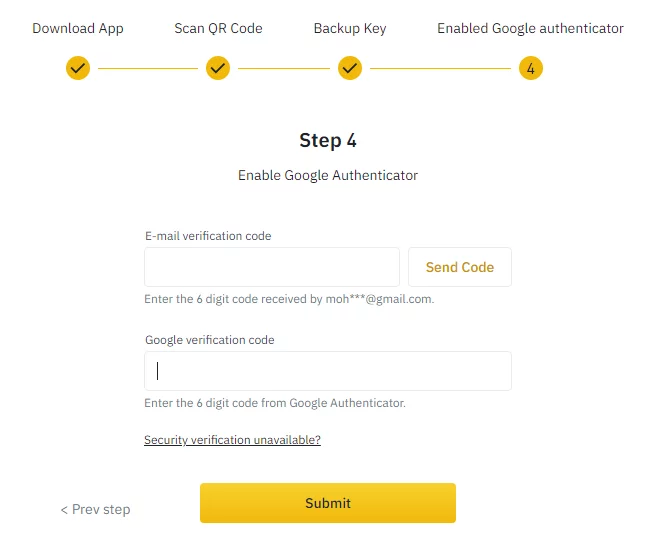The height and width of the screenshot is (543, 655).
Task: Click the Backup Key checkmark circle
Action: click(x=350, y=68)
